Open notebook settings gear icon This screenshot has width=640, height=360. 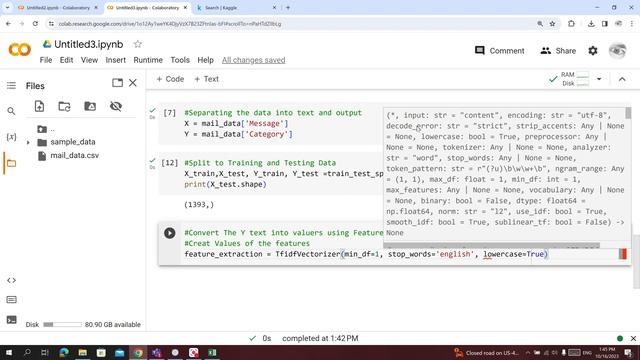(x=593, y=51)
